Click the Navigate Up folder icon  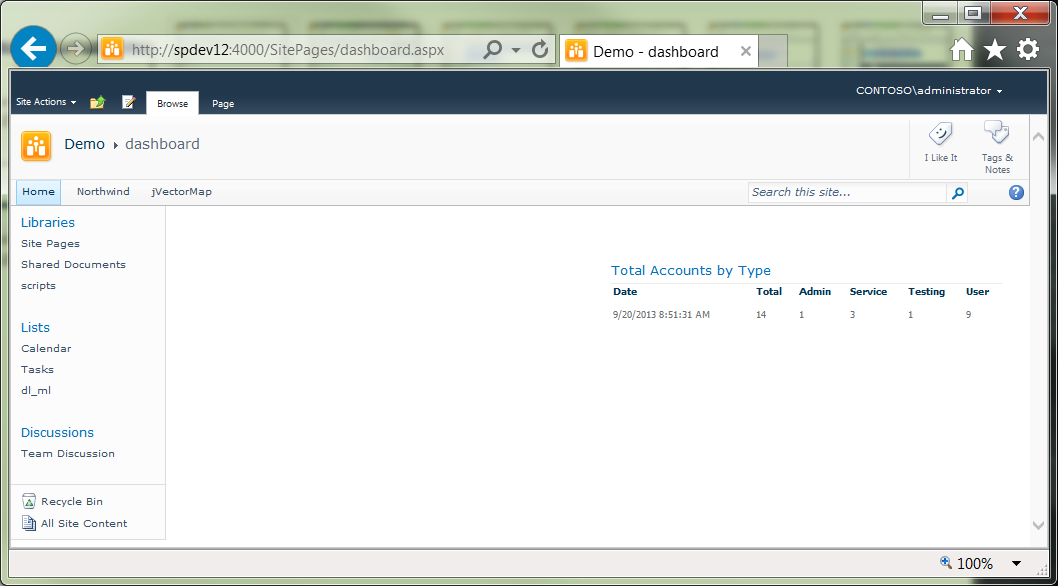pos(98,102)
